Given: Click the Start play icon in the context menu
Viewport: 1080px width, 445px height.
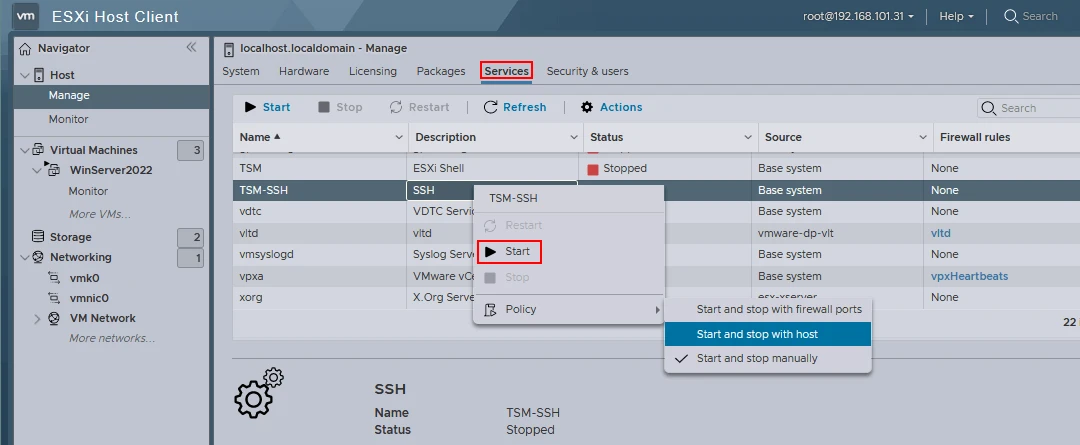Looking at the screenshot, I should (x=490, y=251).
